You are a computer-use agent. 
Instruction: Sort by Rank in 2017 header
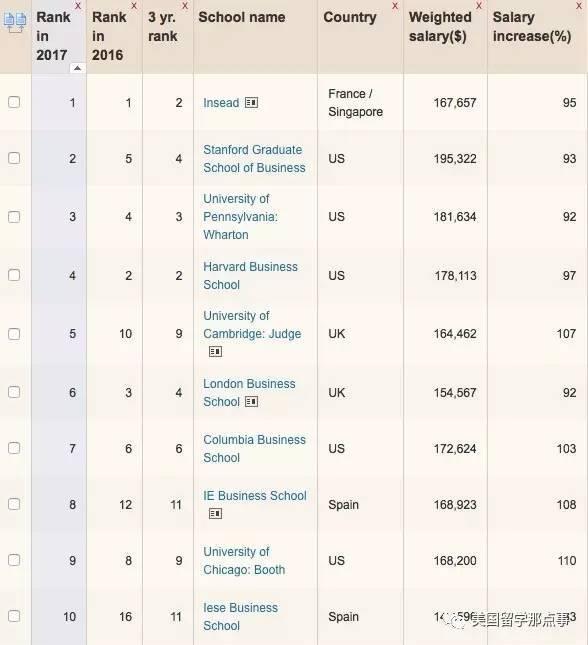click(53, 36)
